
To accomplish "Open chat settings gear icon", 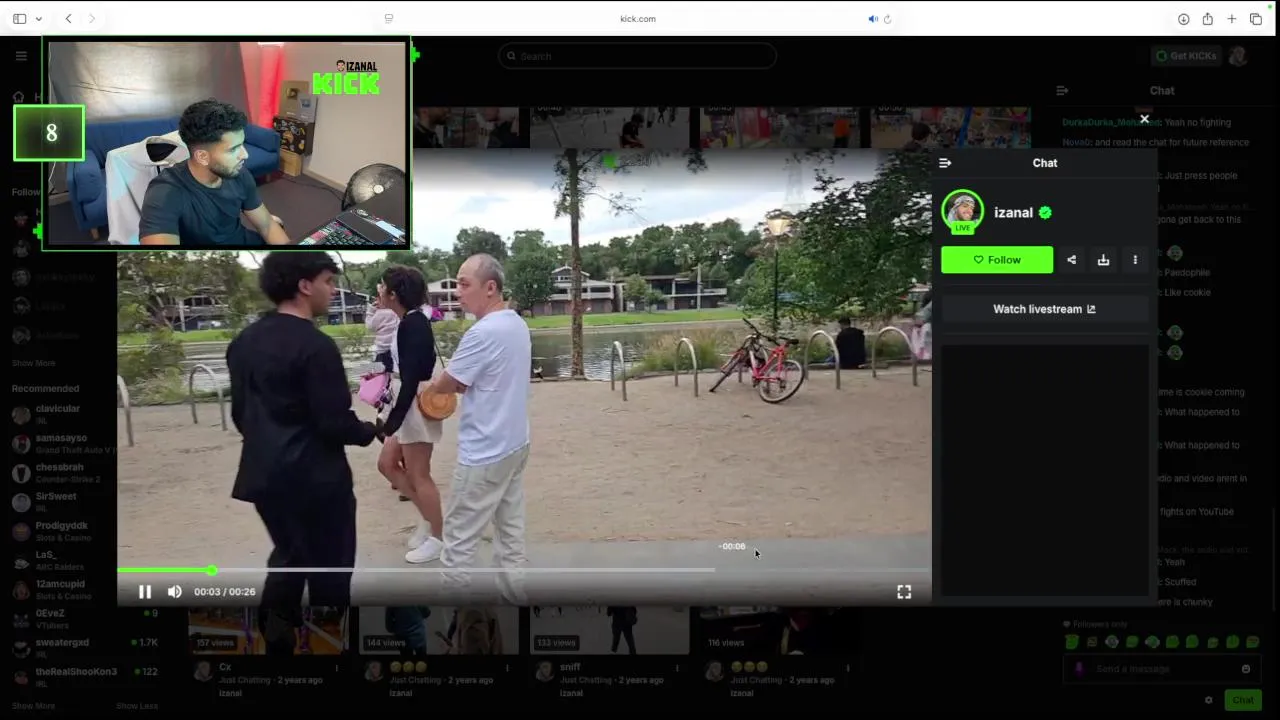I will 1208,700.
